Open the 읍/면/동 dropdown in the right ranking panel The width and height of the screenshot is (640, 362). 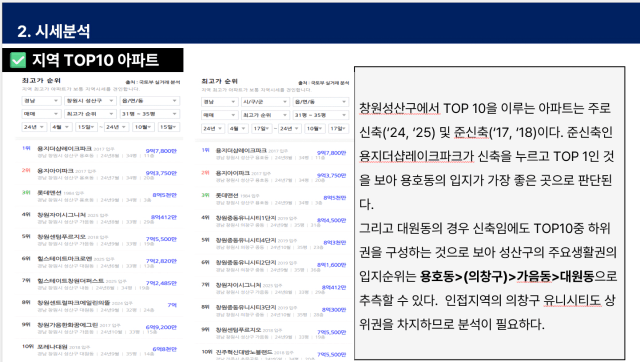(321, 102)
